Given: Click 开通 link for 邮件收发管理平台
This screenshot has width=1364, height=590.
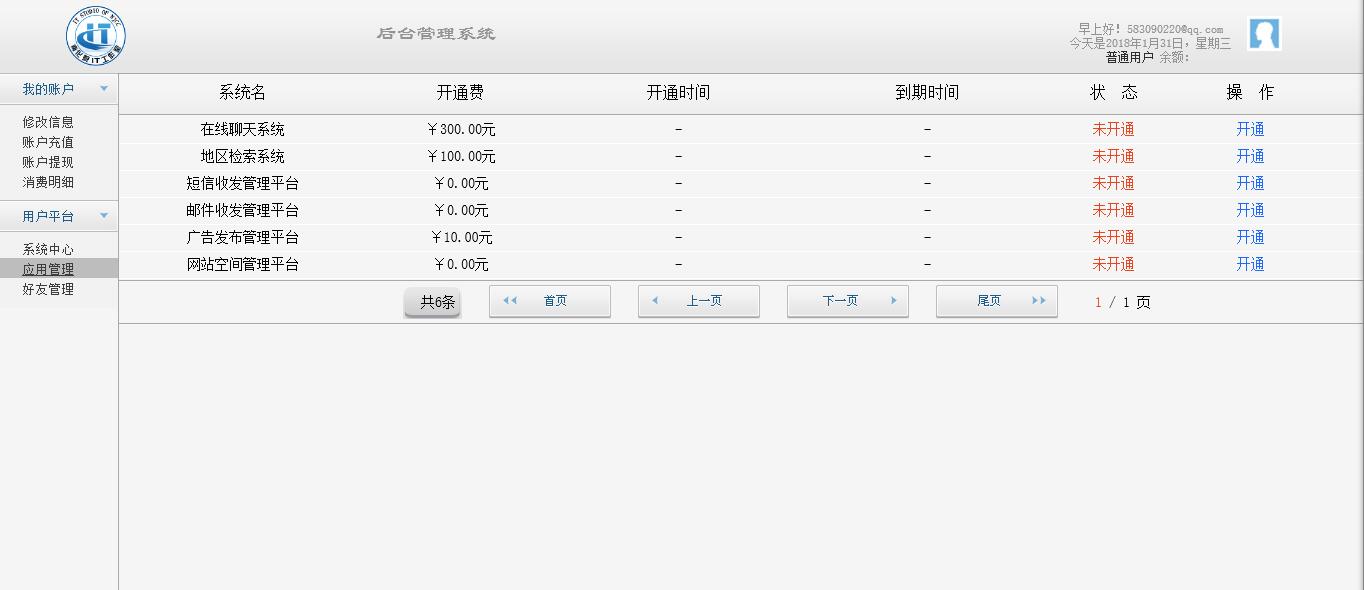Looking at the screenshot, I should tap(1250, 210).
